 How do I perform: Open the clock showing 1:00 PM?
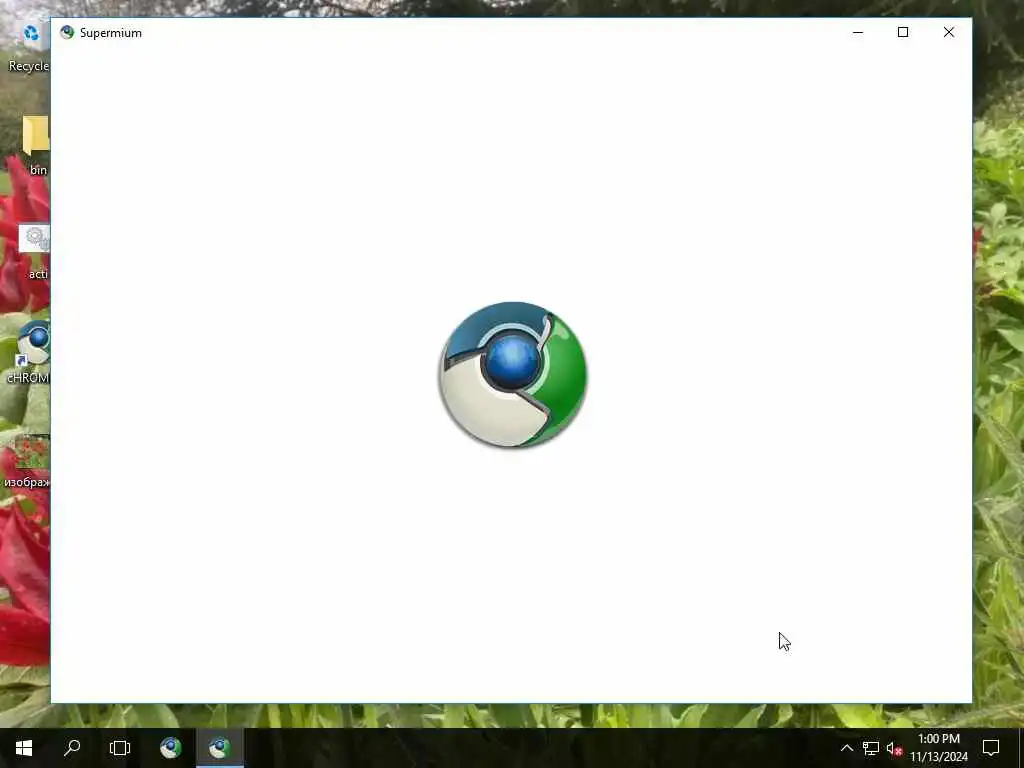coord(938,748)
